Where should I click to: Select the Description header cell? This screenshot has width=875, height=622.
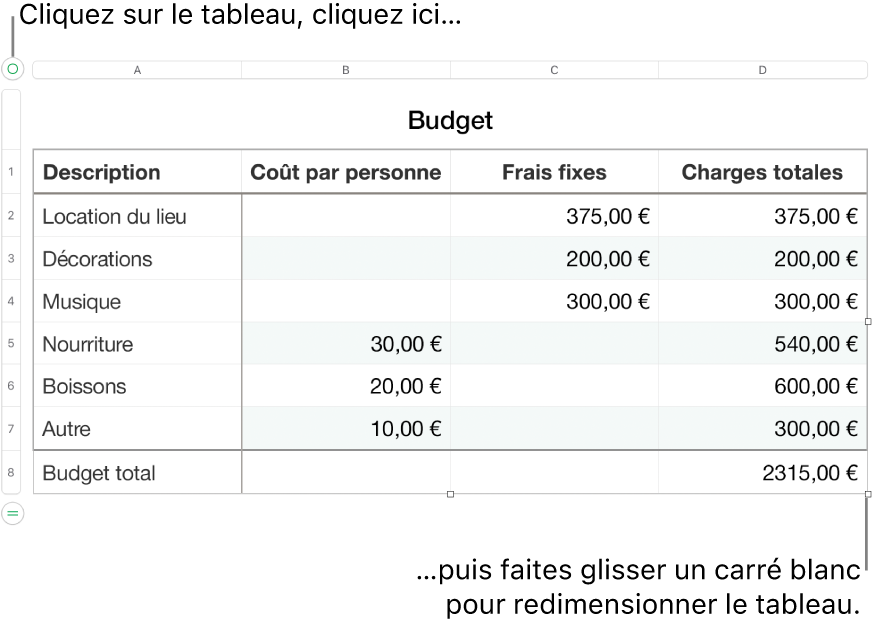click(x=137, y=172)
